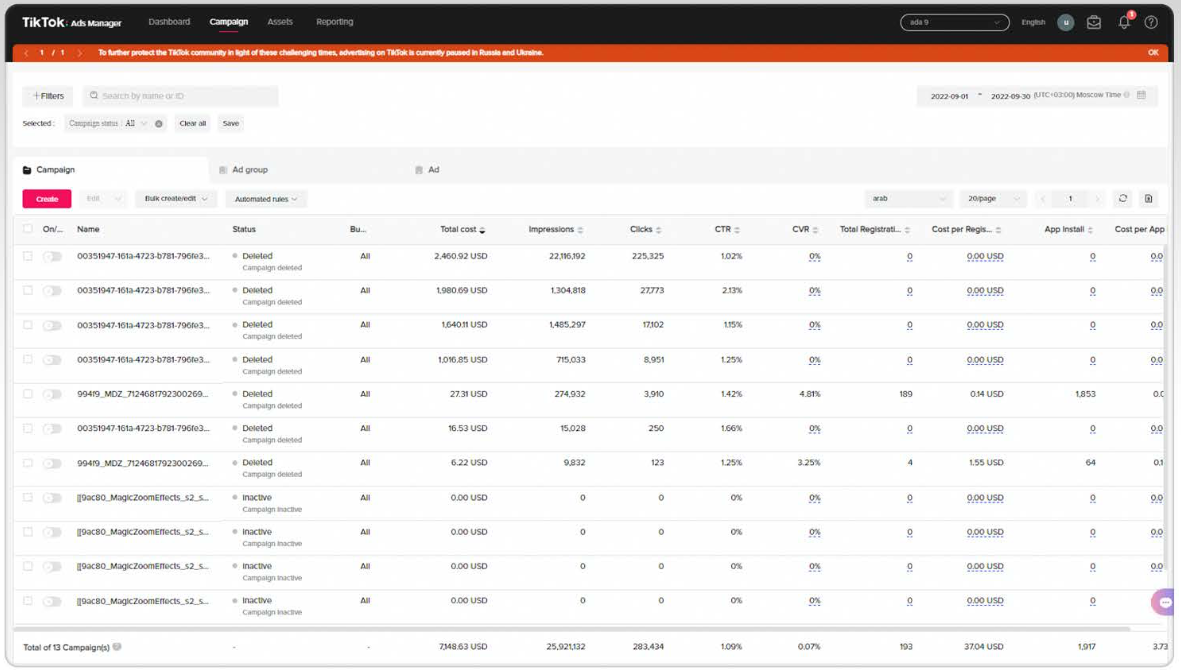
Task: Click the export table data icon
Action: click(x=1148, y=198)
